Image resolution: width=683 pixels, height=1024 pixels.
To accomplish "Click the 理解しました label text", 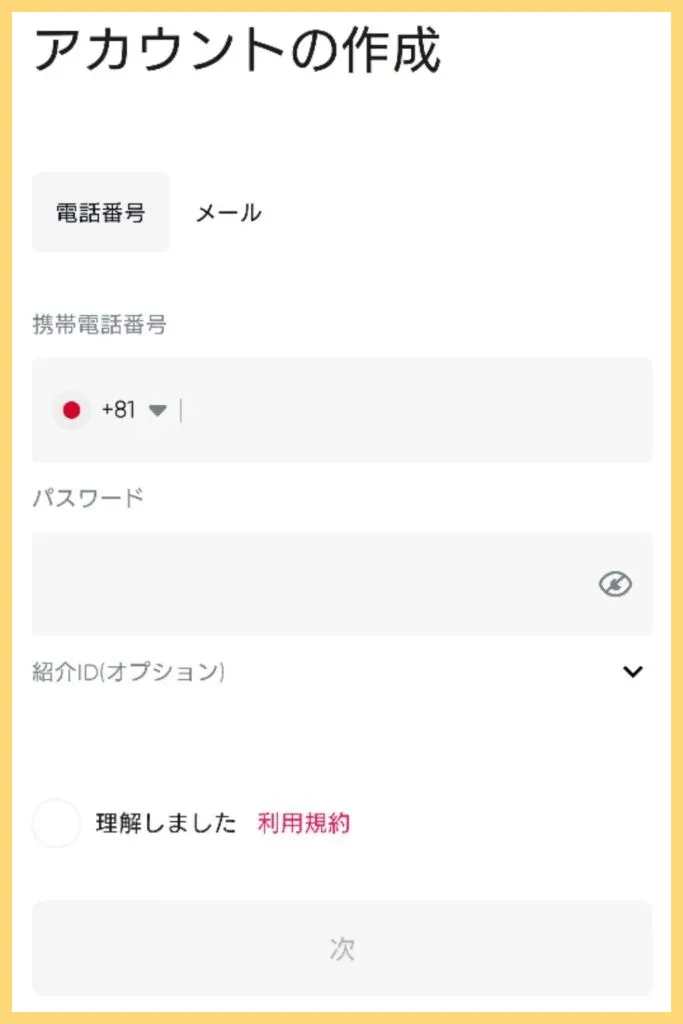I will click(x=166, y=824).
